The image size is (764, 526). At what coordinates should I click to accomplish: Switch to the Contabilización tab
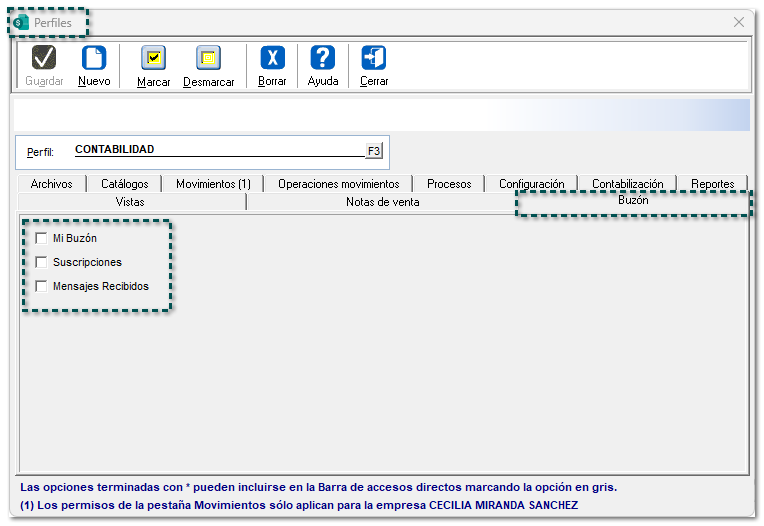(627, 184)
